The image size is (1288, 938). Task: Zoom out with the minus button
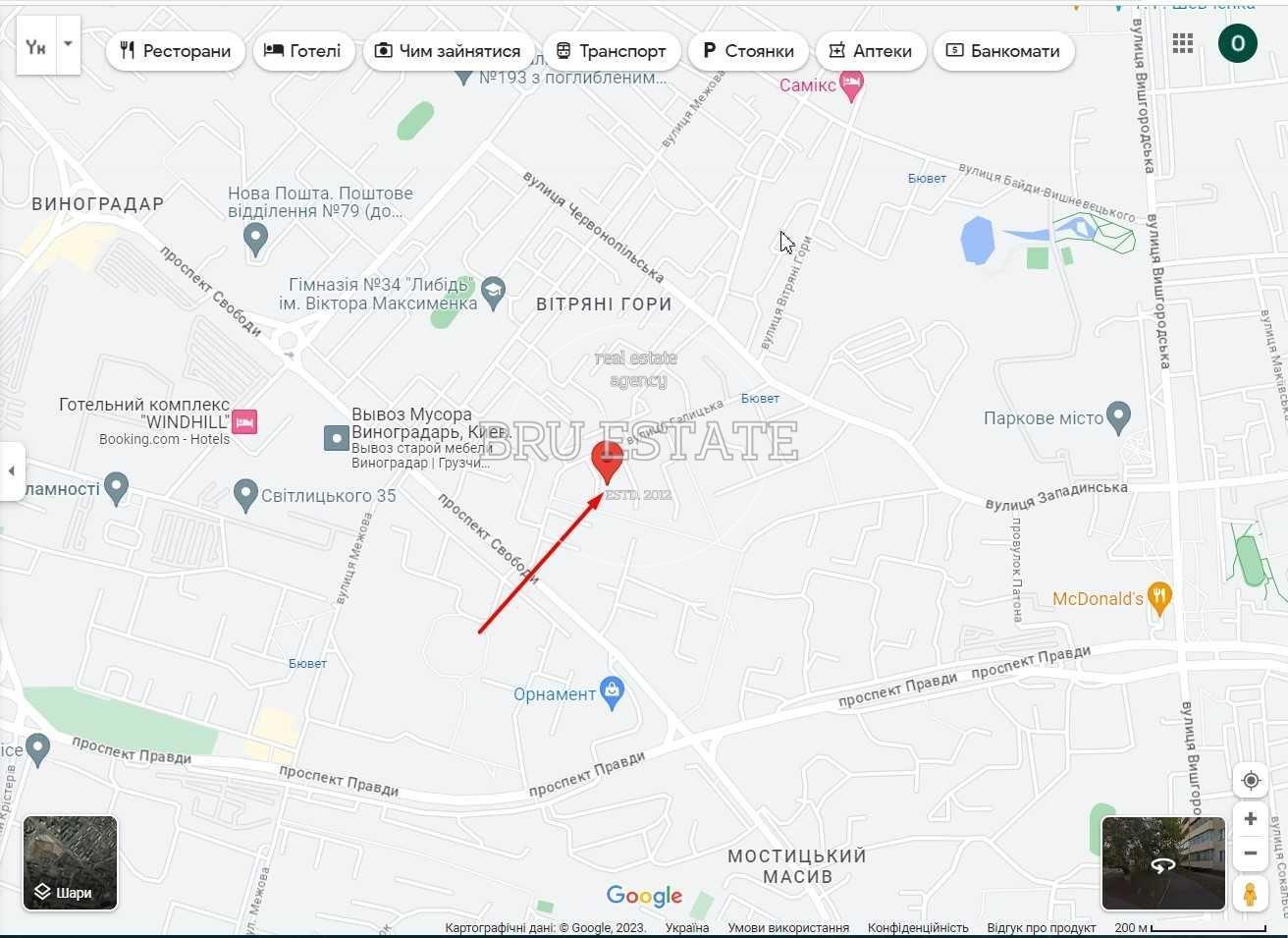click(1250, 853)
